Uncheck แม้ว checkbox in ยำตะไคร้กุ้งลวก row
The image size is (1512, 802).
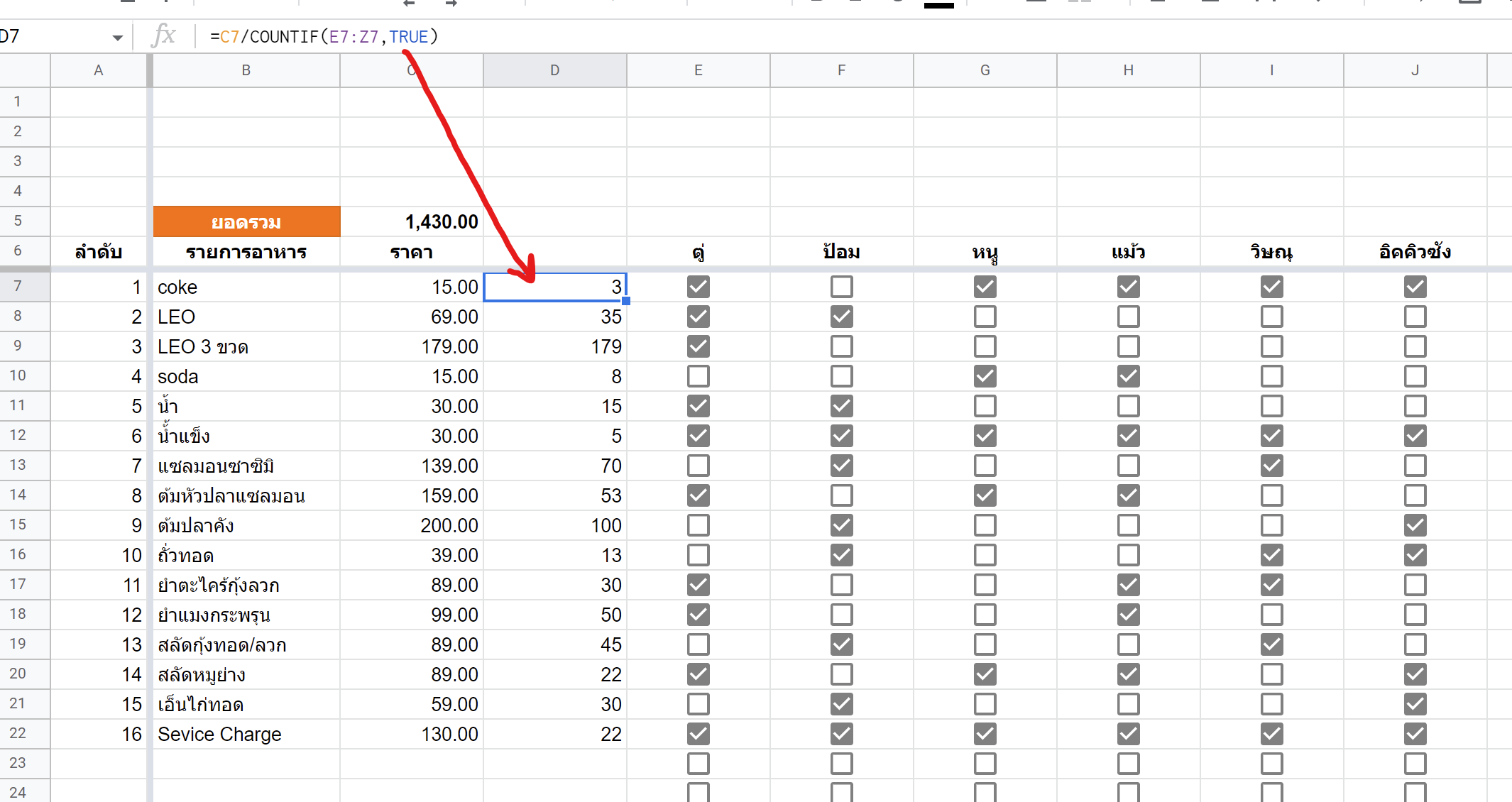point(1129,585)
